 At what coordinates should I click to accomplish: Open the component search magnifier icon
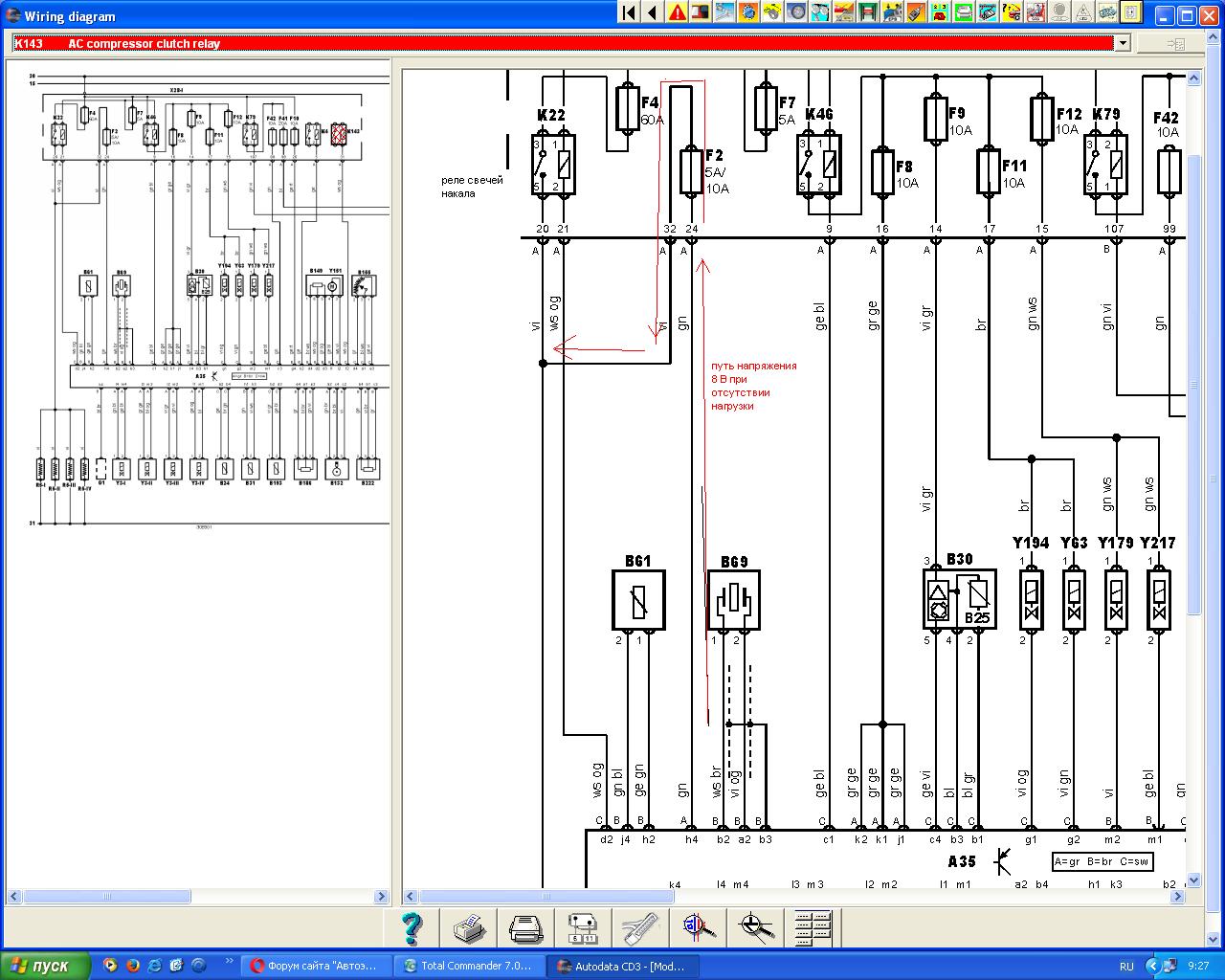(x=699, y=927)
